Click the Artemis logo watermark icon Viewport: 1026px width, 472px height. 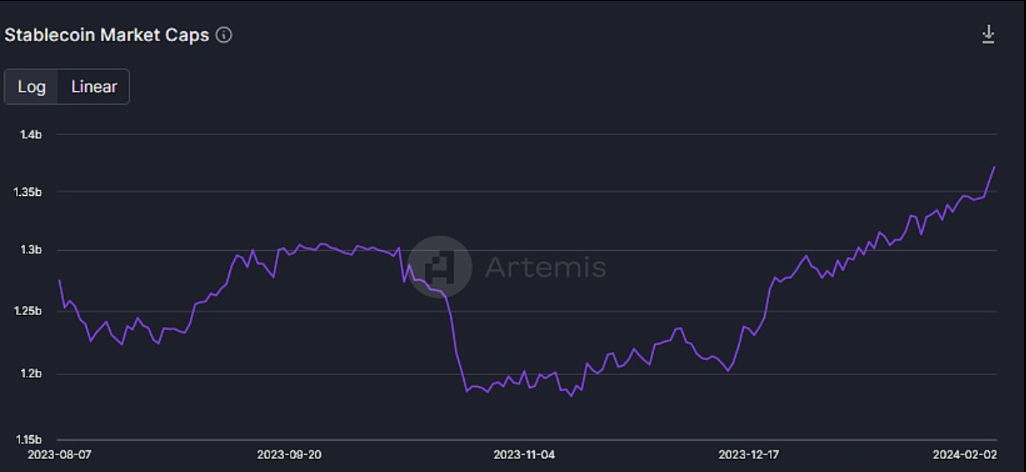[x=440, y=267]
